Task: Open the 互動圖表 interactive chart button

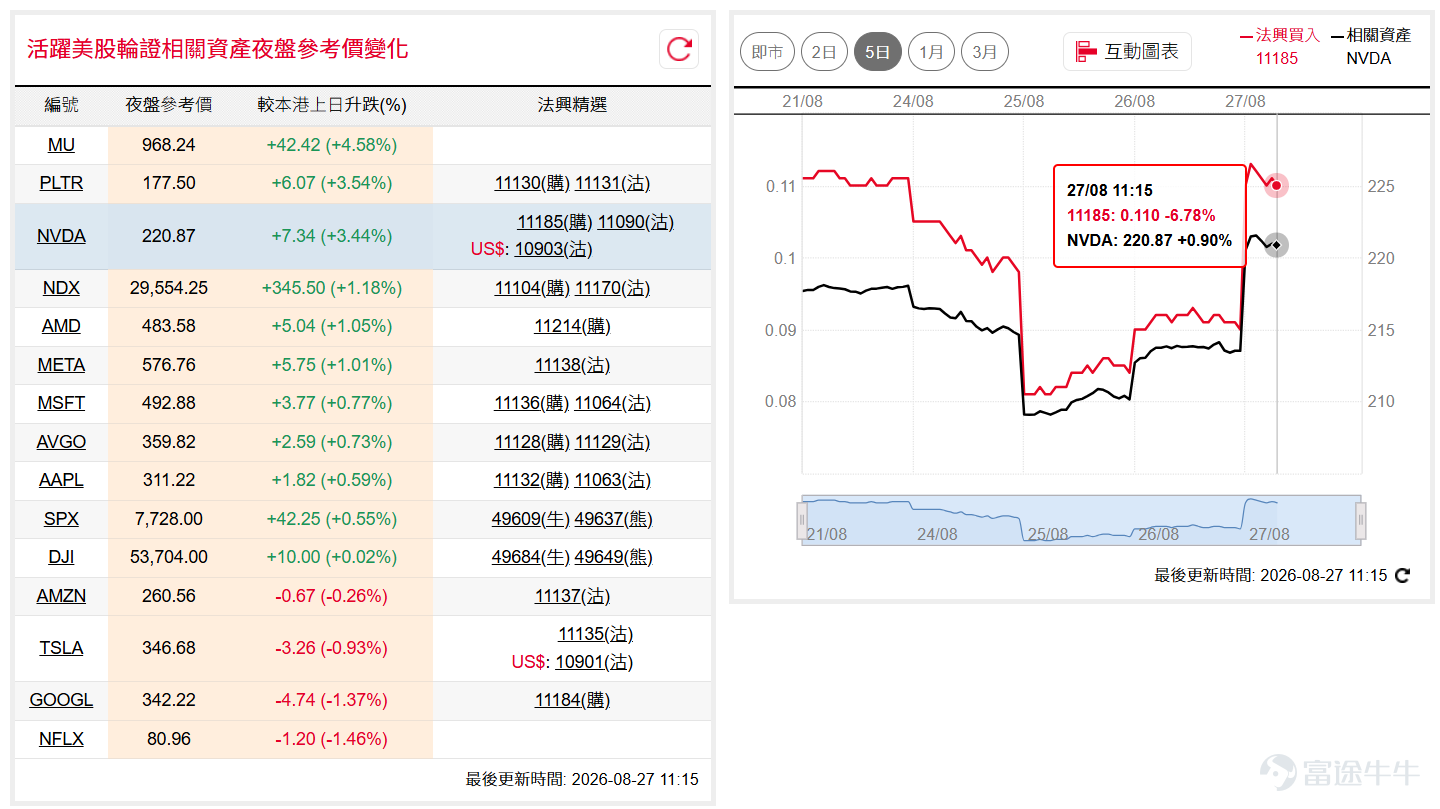Action: pyautogui.click(x=1127, y=51)
